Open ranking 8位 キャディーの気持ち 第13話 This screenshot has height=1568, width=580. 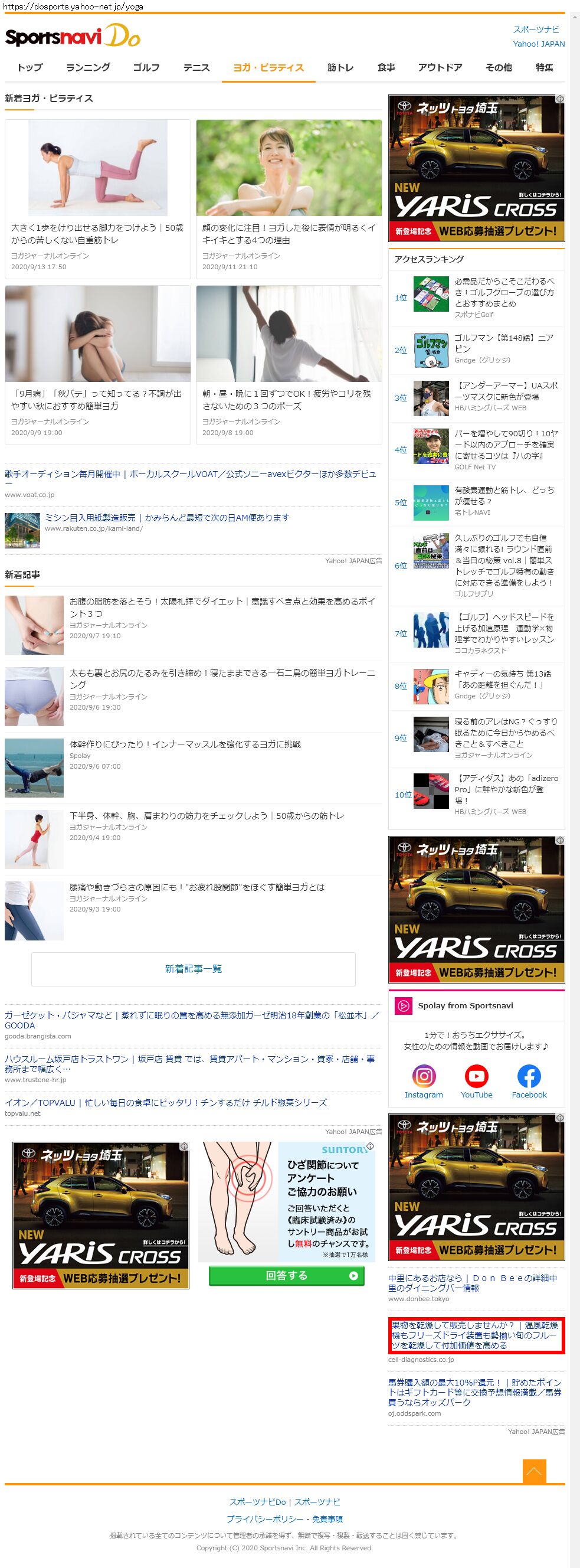pos(503,680)
